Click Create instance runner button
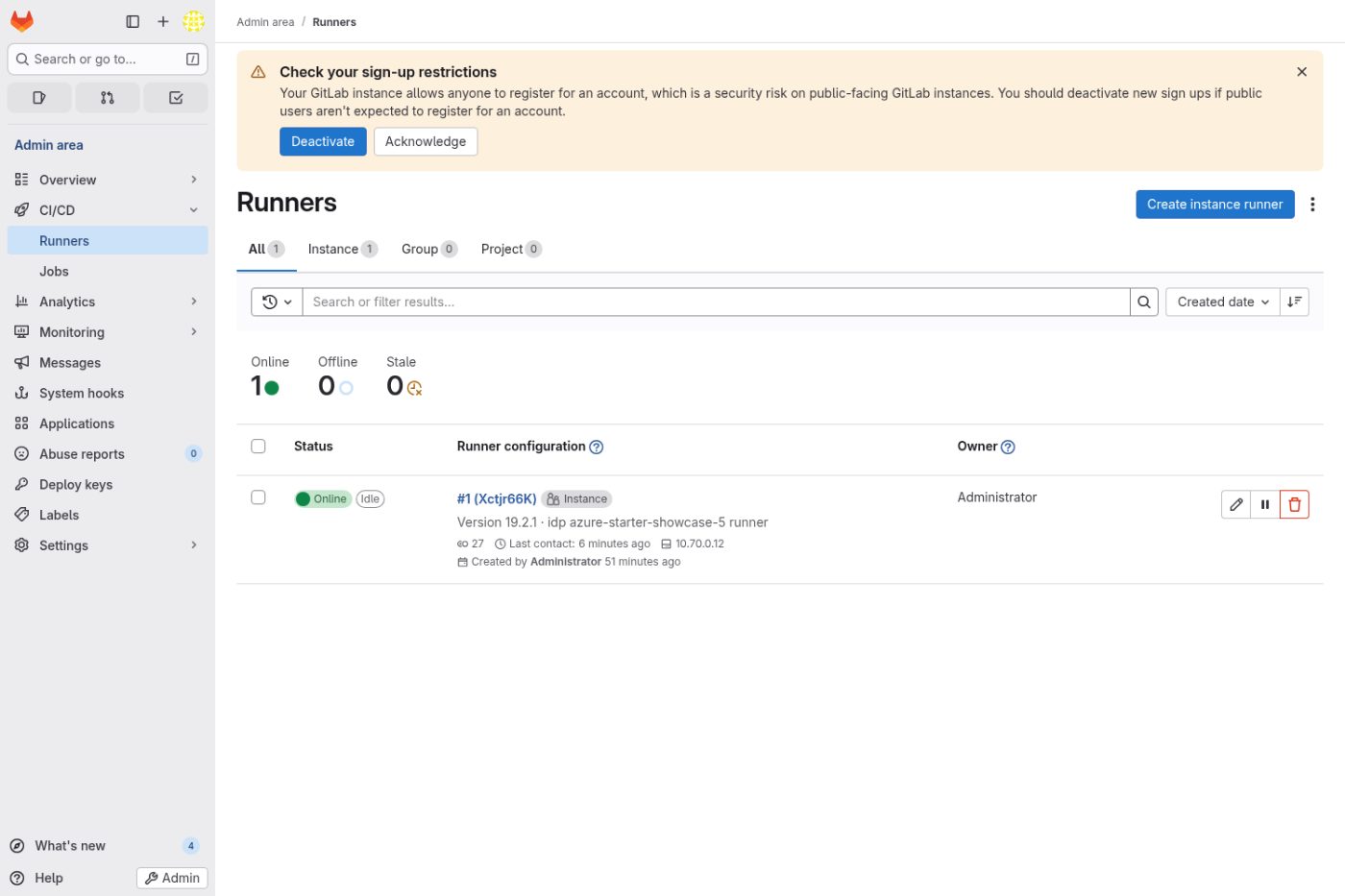Screen dimensions: 1345x896 (x=1215, y=205)
